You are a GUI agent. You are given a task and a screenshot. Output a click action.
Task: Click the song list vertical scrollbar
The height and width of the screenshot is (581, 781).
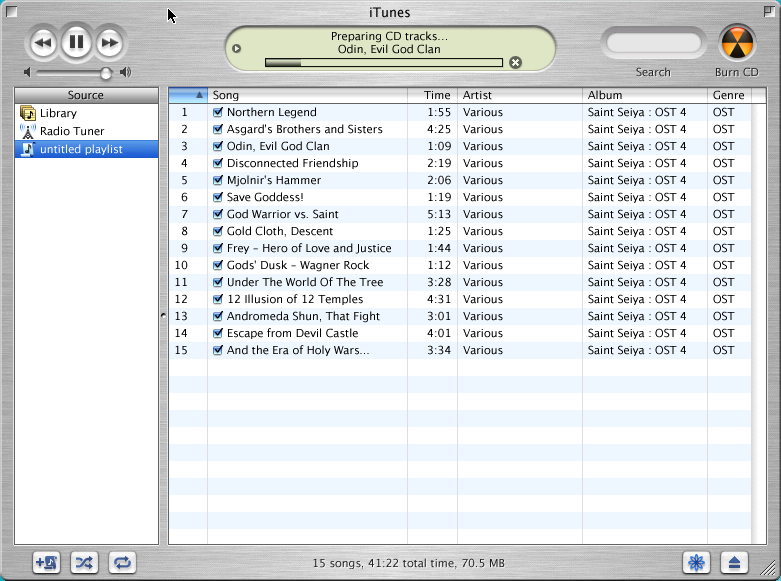tap(759, 324)
